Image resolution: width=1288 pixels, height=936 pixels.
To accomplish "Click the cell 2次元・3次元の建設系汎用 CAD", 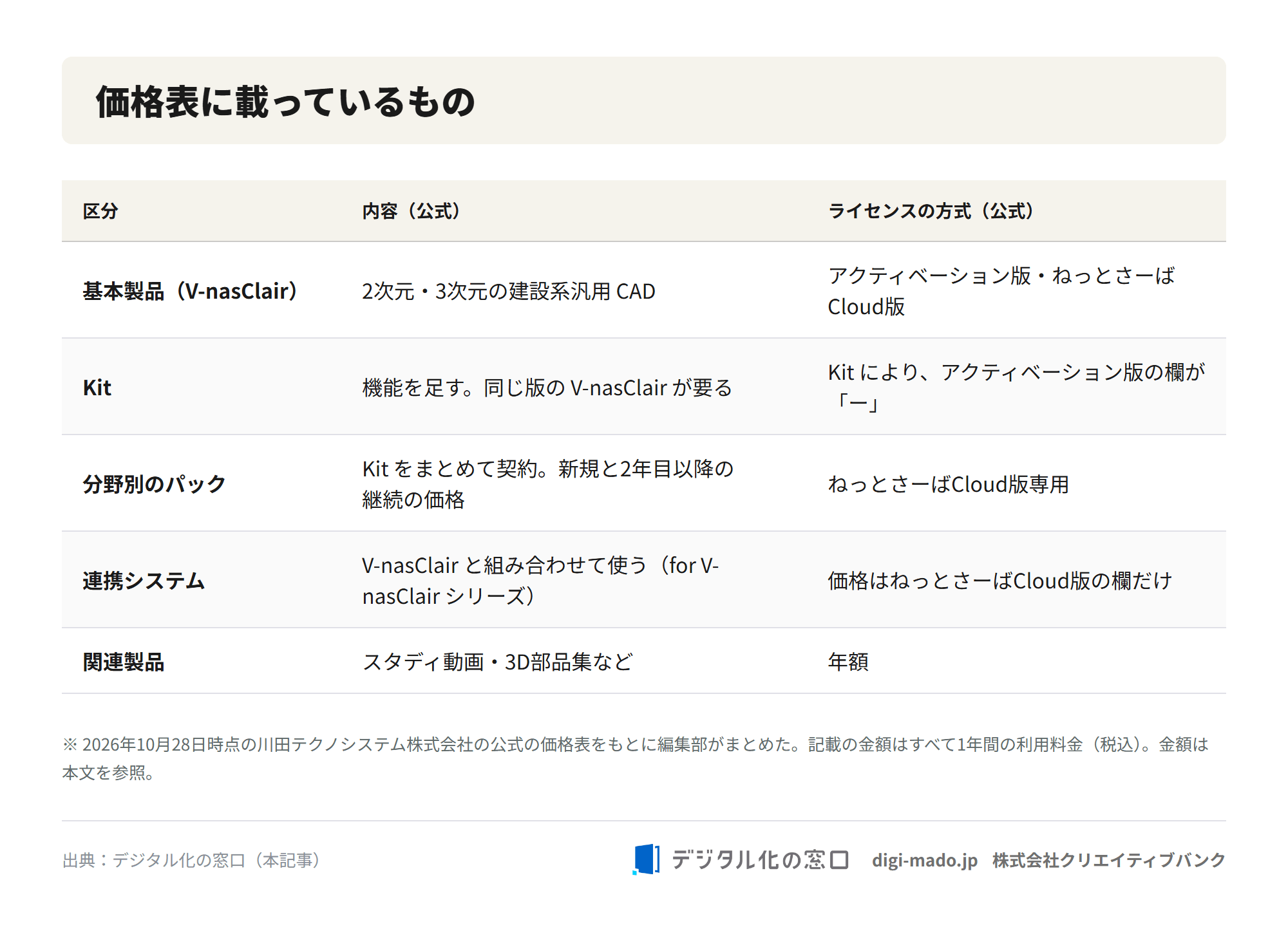I will pos(509,291).
